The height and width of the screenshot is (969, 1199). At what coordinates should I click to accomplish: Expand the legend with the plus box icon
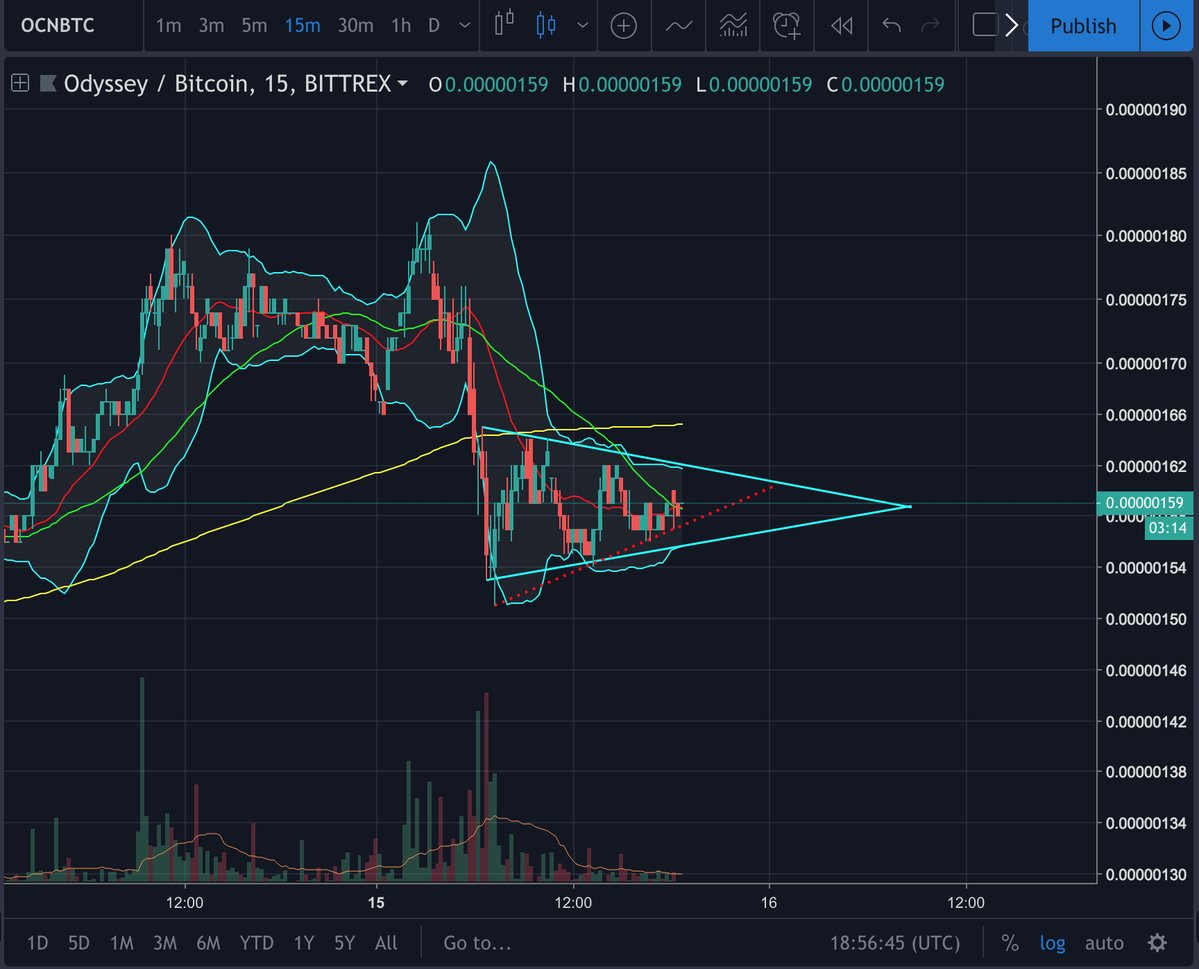click(x=20, y=83)
